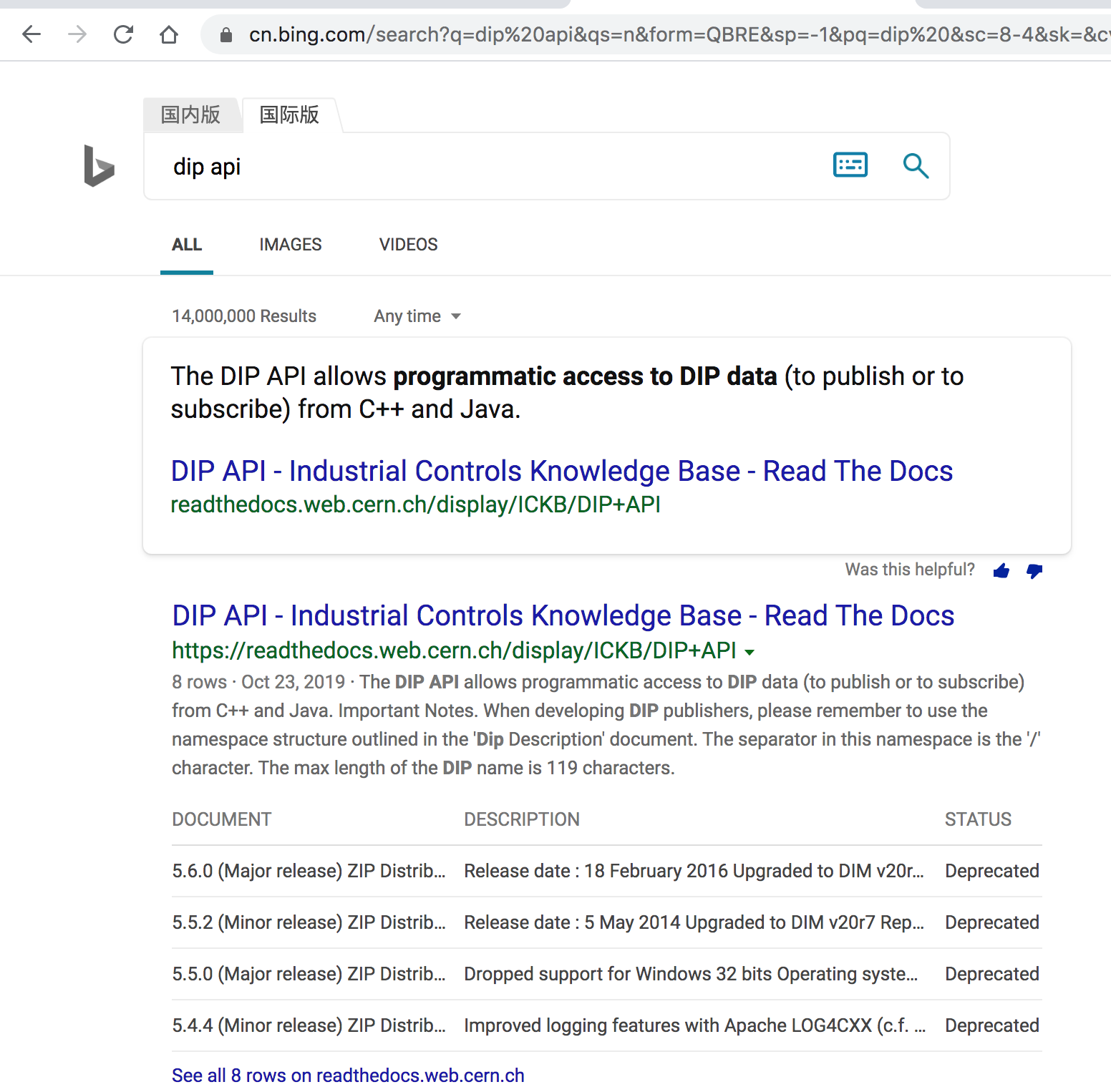1111x1092 pixels.
Task: Click the magnifier to run the search
Action: [x=916, y=165]
